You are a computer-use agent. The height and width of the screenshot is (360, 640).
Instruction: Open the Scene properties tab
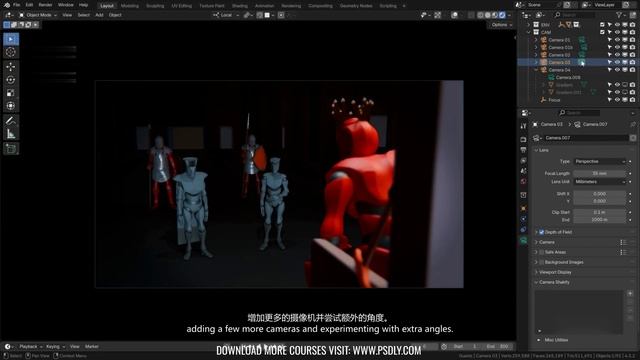524,171
